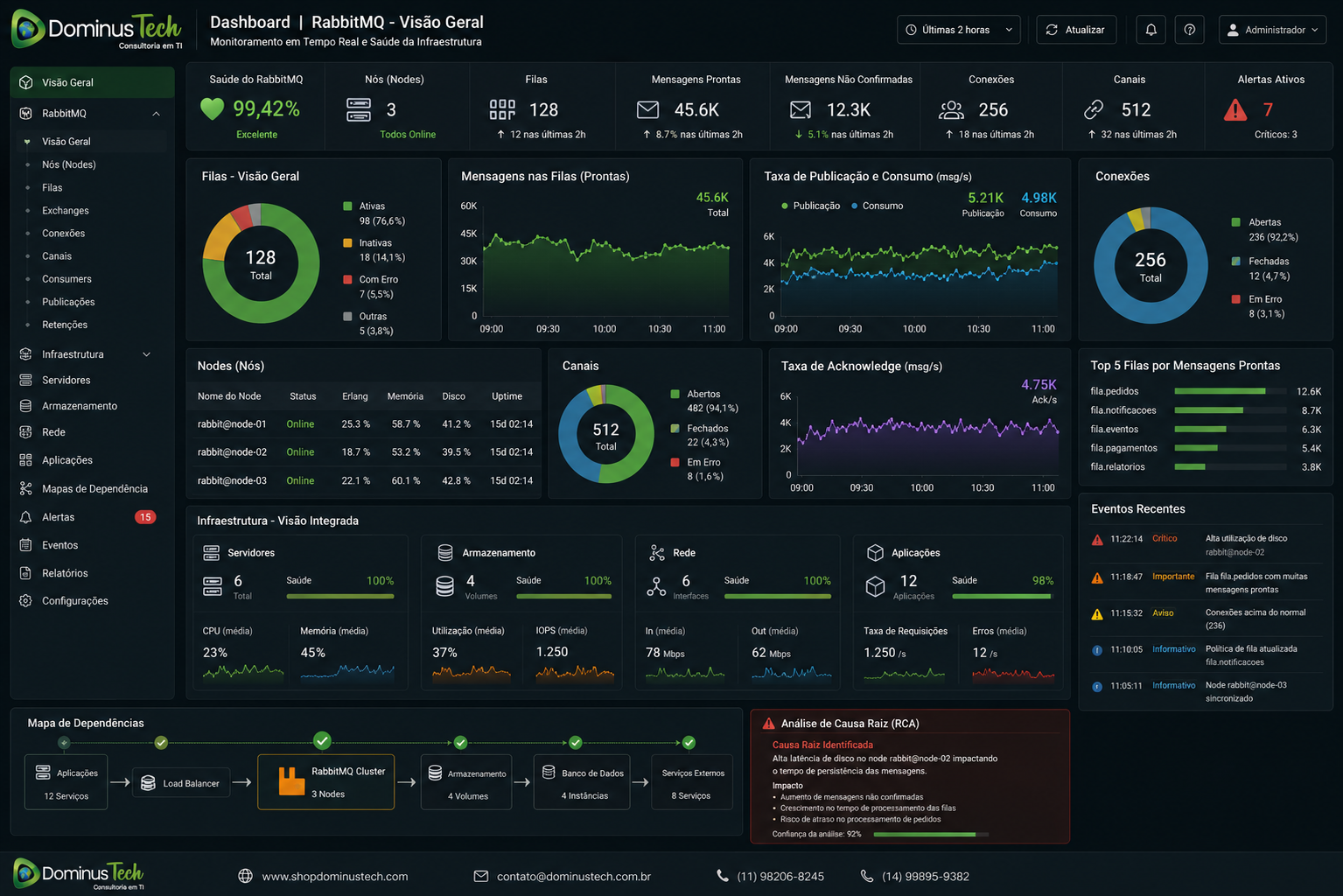Click rabbit@node-03 in the Nodes table
The image size is (1343, 896).
click(x=232, y=481)
